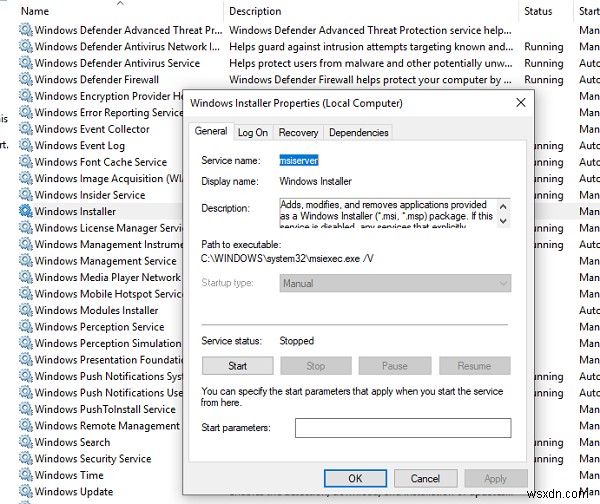Open the Startup type dropdown
Image resolution: width=600 pixels, height=504 pixels.
coord(395,283)
